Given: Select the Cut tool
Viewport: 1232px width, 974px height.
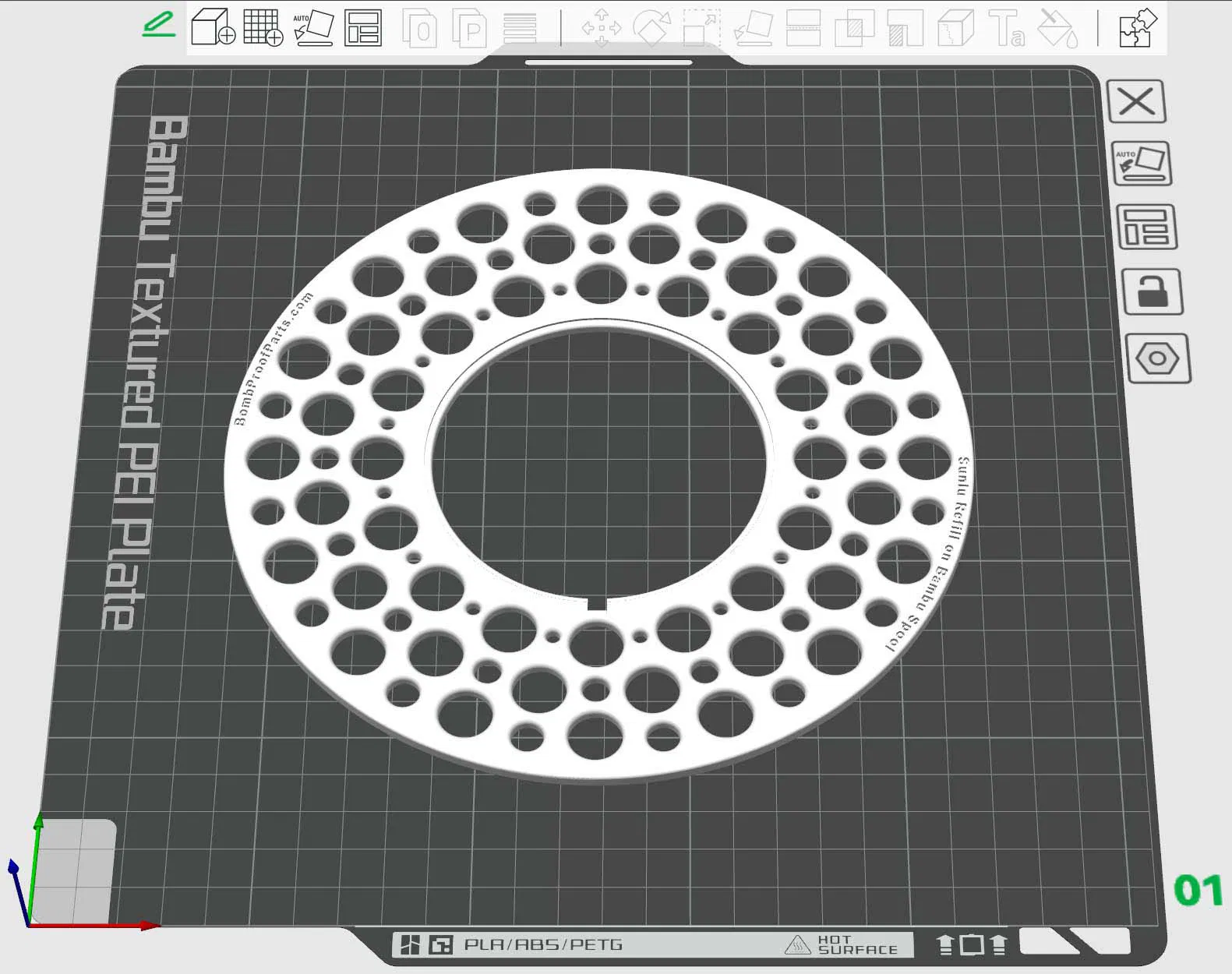Looking at the screenshot, I should pos(803,28).
